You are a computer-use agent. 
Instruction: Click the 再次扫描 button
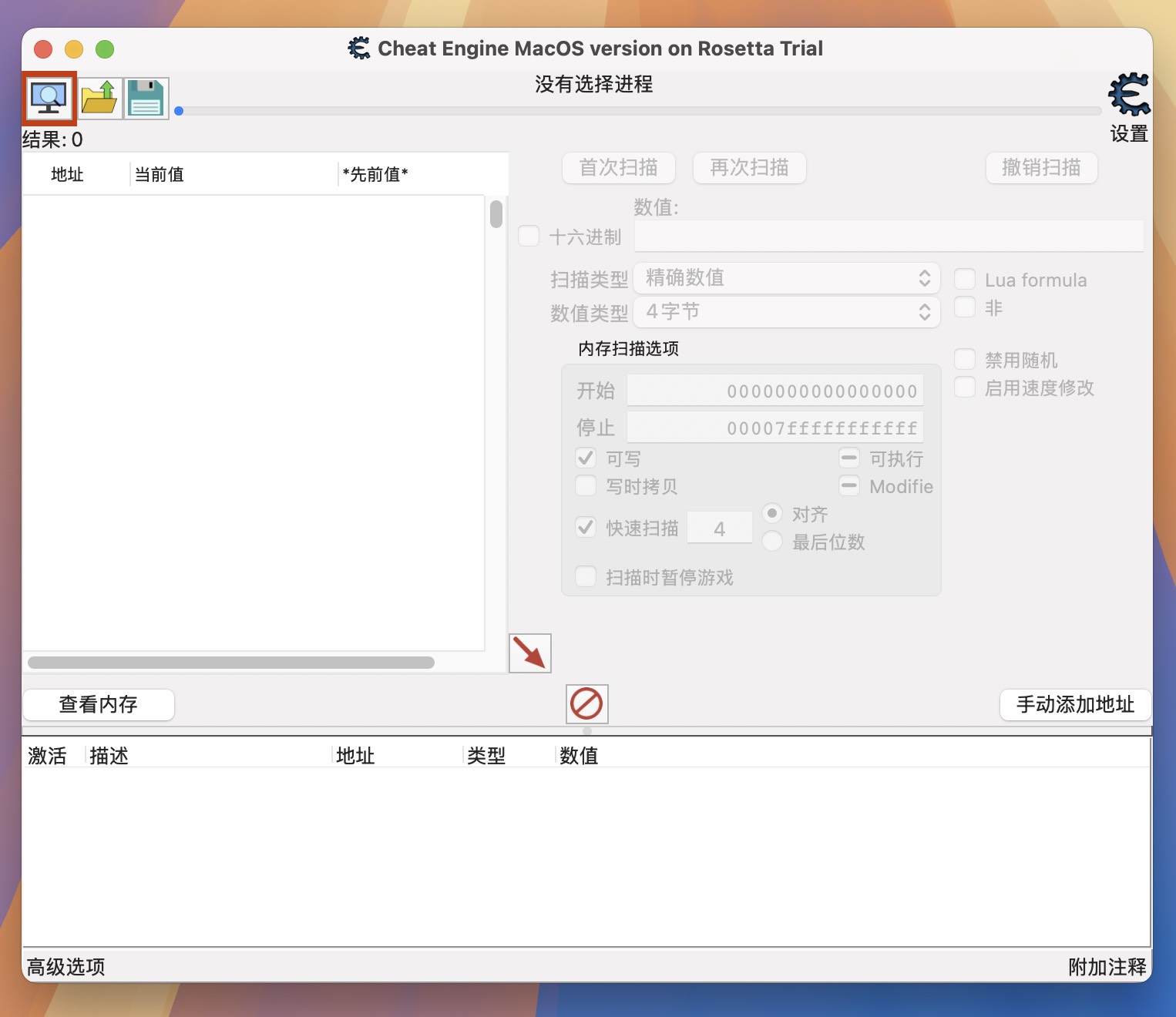point(749,168)
